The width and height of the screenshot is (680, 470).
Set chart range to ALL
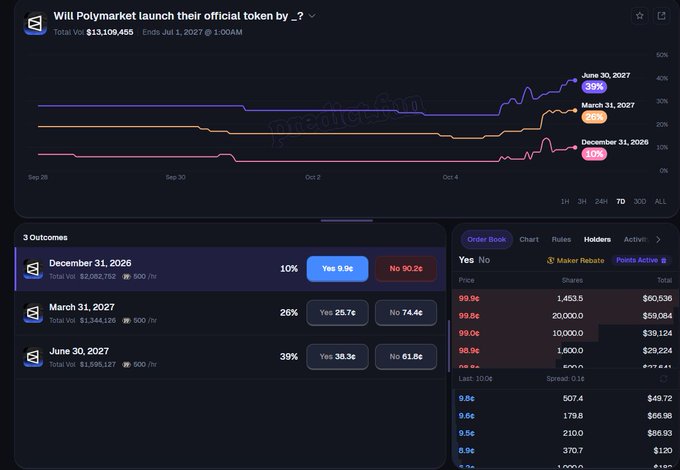[660, 202]
